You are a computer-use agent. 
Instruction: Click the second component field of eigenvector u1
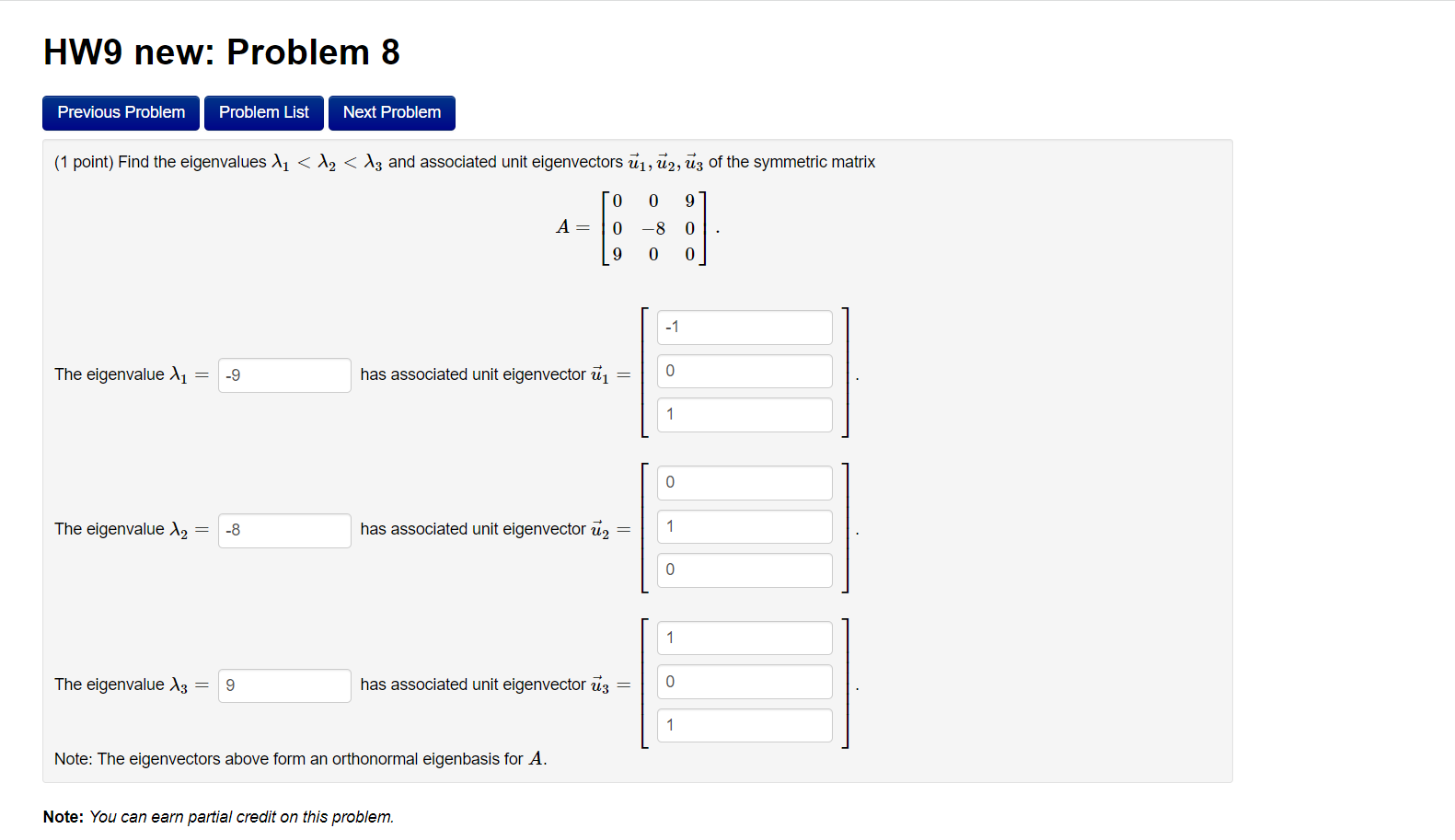[744, 370]
